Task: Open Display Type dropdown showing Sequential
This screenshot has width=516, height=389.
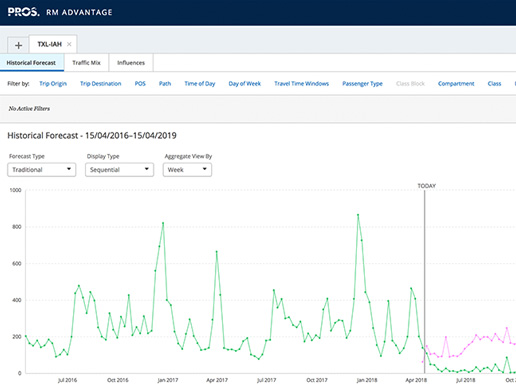Action: pyautogui.click(x=119, y=170)
